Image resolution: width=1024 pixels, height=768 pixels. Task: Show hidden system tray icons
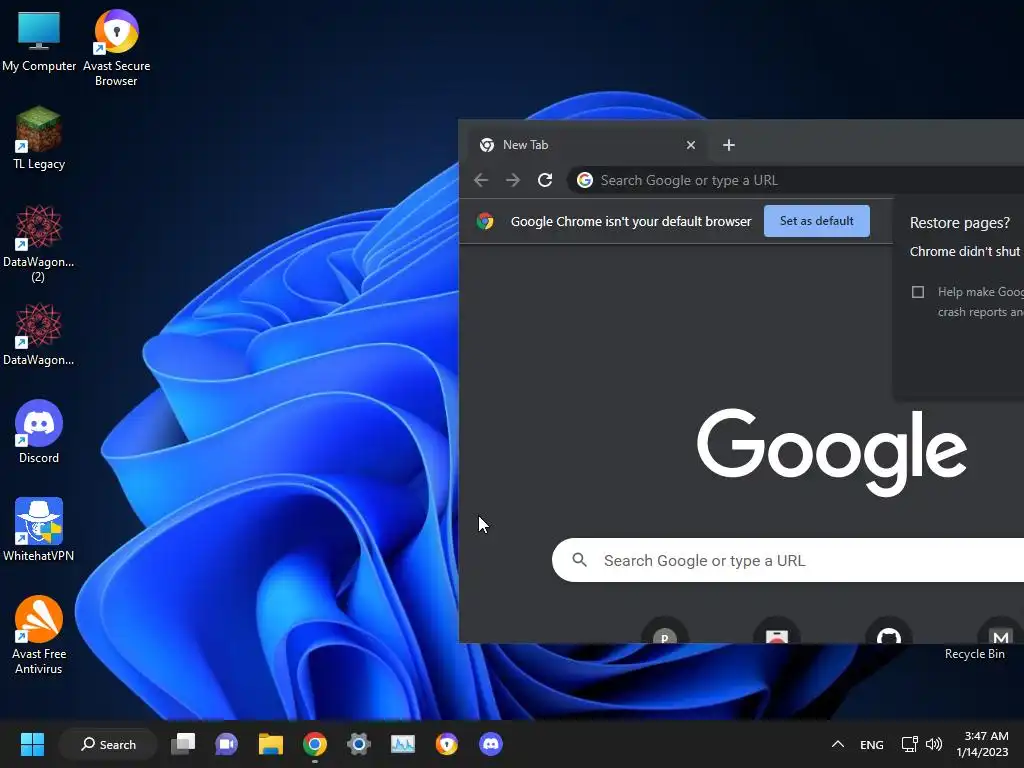tap(838, 744)
